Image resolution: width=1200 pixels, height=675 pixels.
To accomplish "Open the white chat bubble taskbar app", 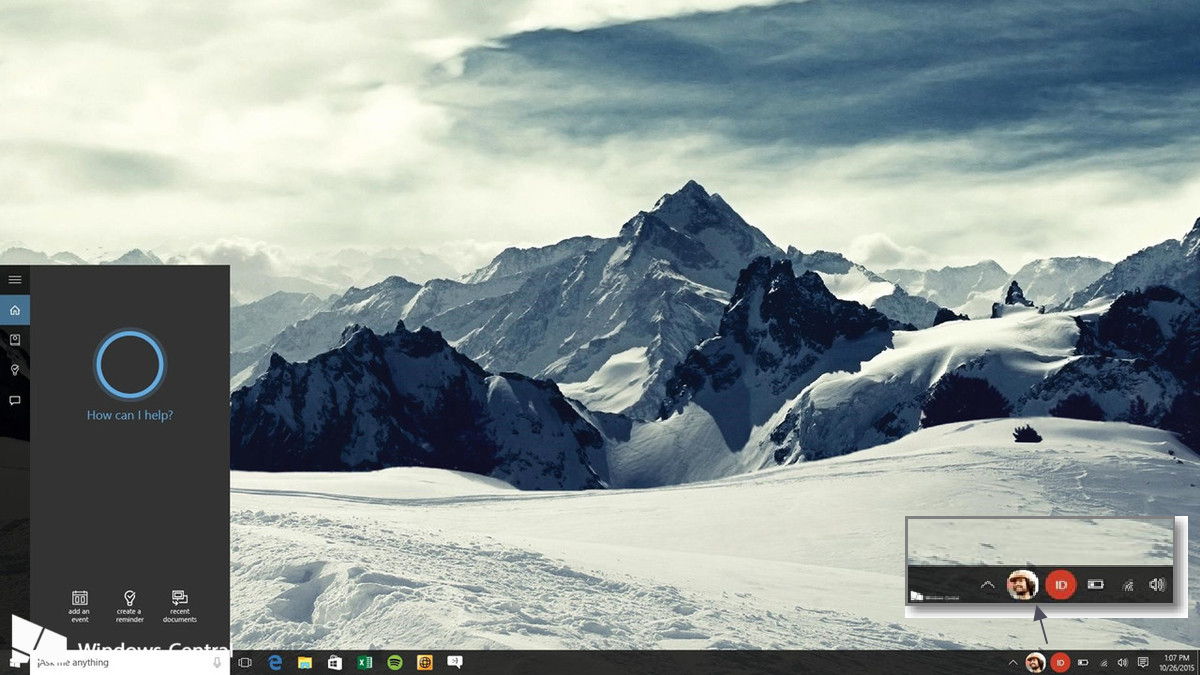I will click(455, 662).
